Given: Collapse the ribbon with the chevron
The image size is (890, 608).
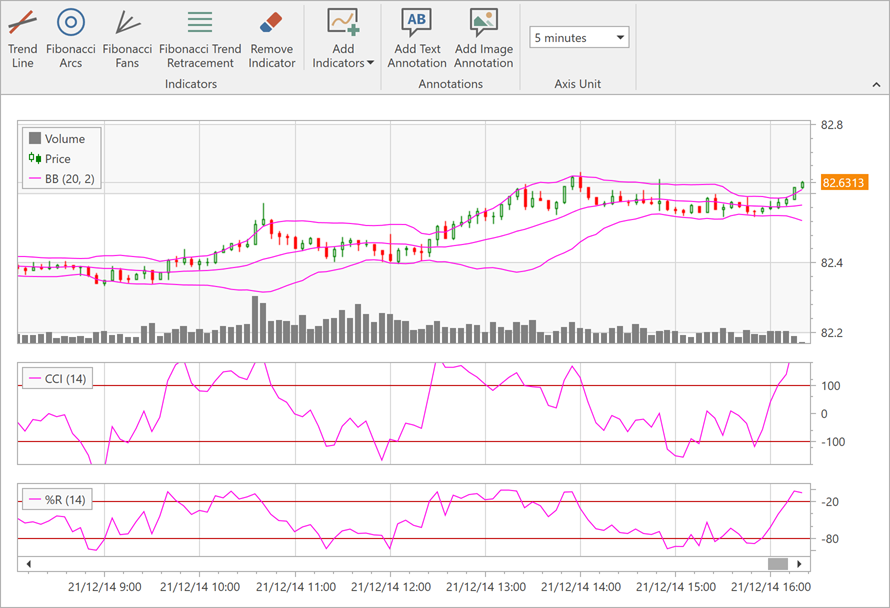Looking at the screenshot, I should (x=876, y=85).
